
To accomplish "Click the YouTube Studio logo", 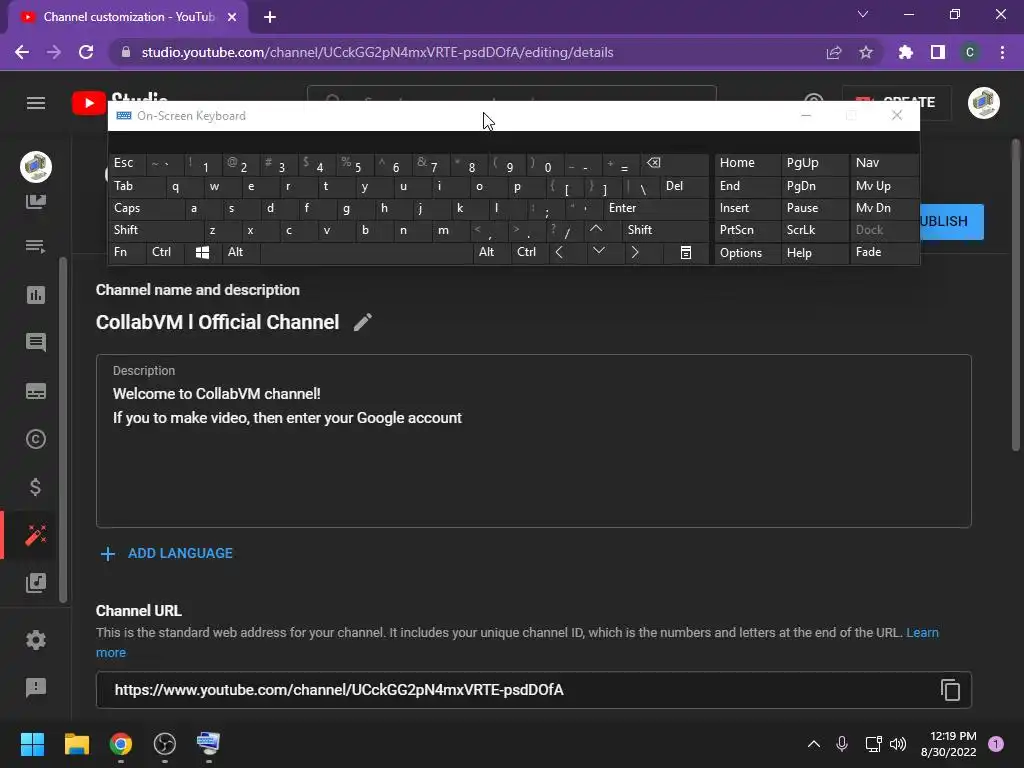I will [120, 103].
